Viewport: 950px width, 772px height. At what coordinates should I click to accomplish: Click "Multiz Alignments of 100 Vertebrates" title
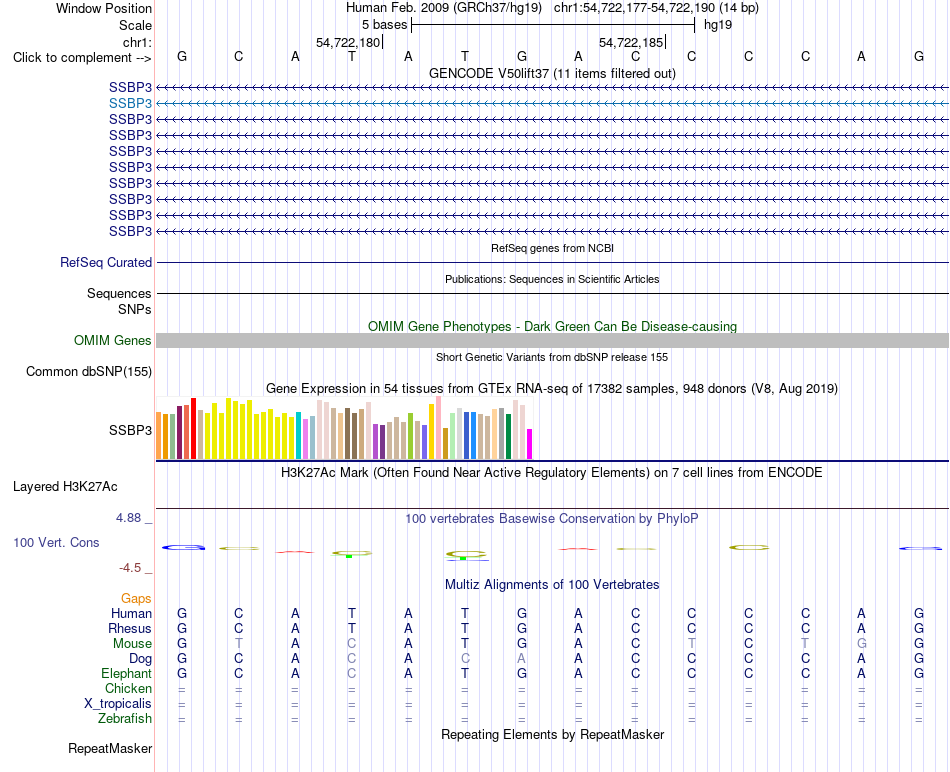[x=552, y=585]
